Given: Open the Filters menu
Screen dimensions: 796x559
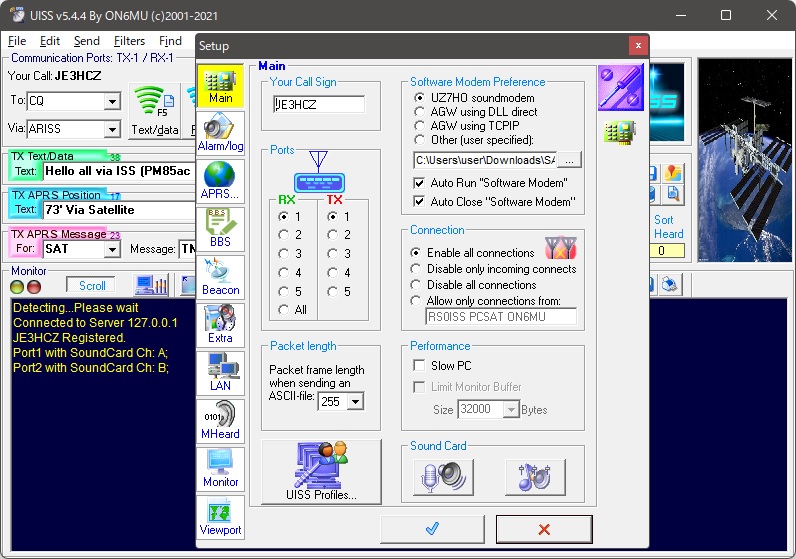Looking at the screenshot, I should pos(129,41).
